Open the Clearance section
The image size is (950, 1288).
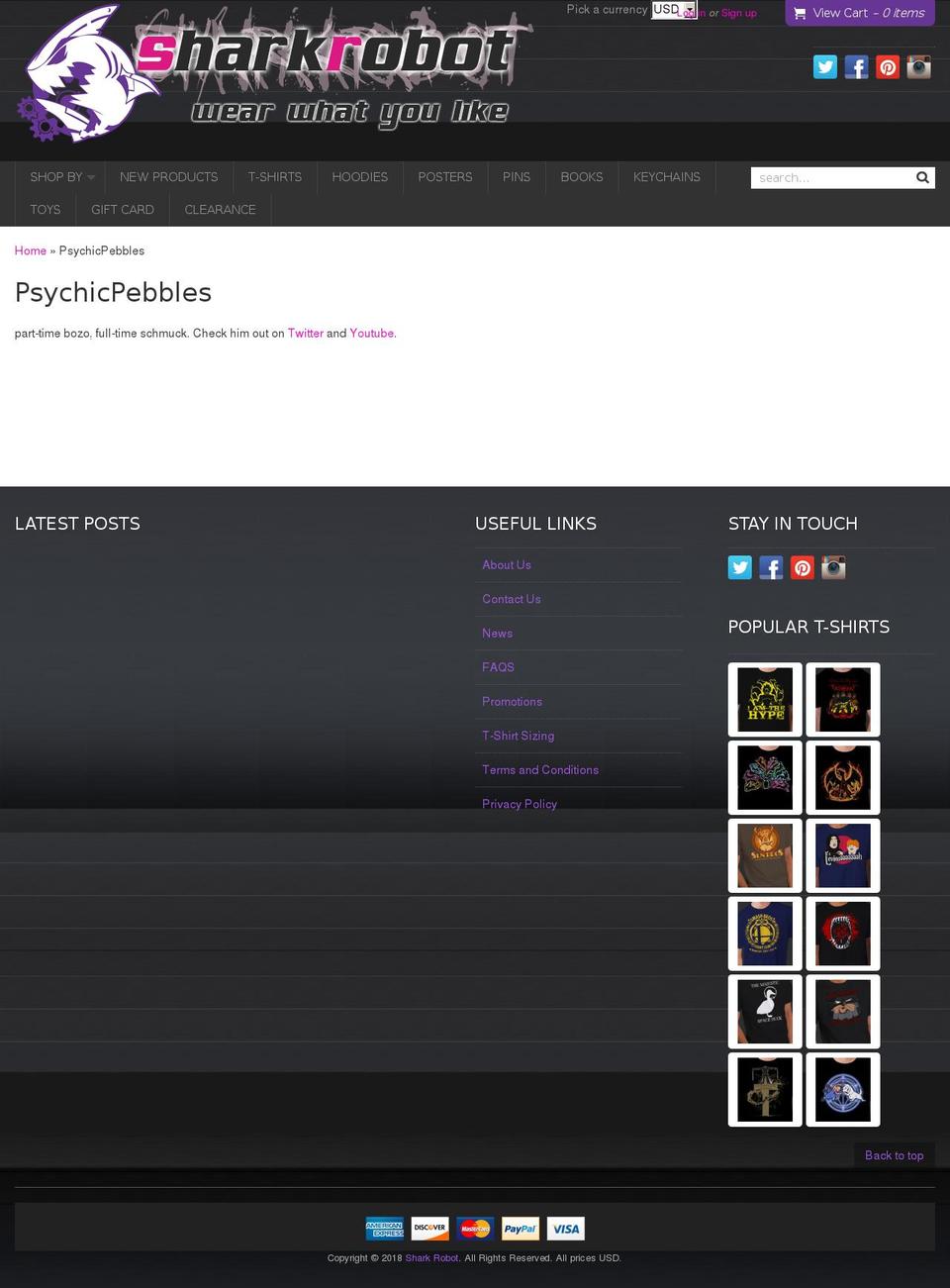click(x=221, y=210)
